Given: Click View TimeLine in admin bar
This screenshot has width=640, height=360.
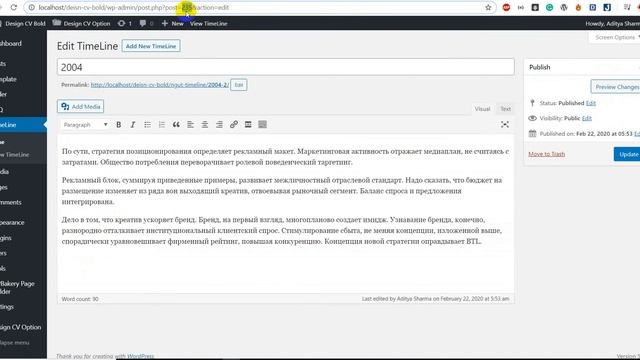Looking at the screenshot, I should click(x=209, y=24).
